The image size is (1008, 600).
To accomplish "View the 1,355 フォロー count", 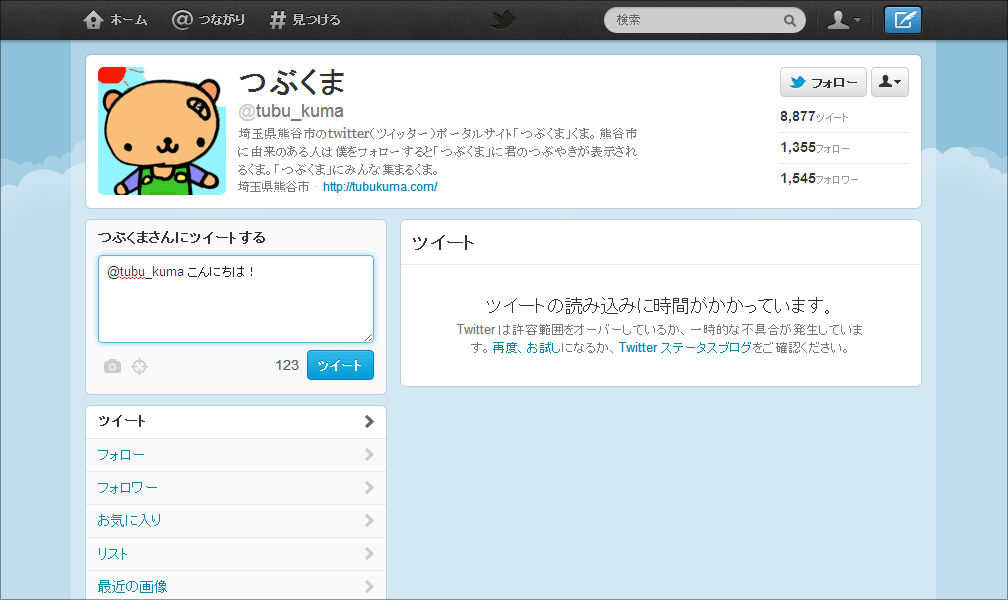I will 814,147.
